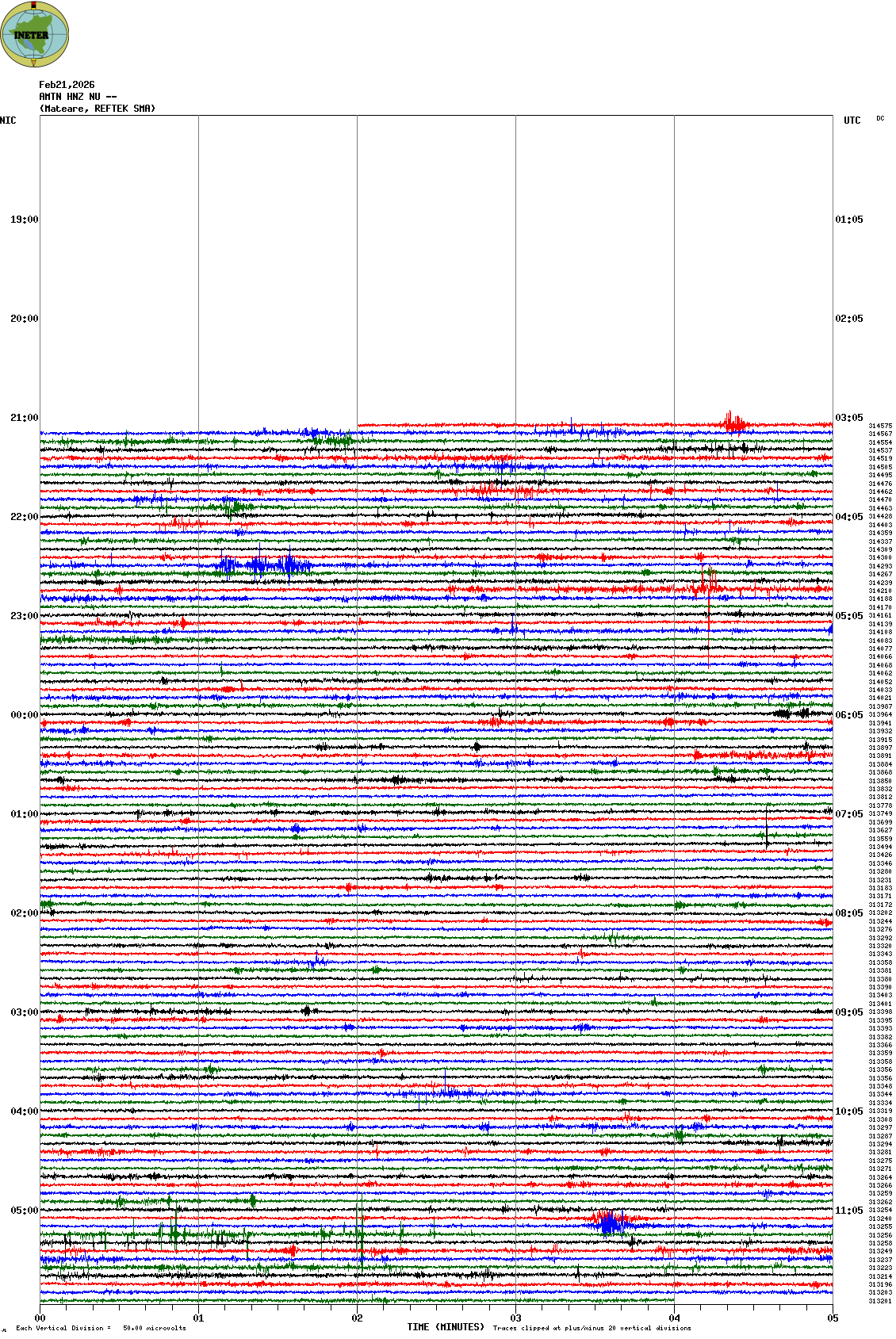Click the Feb21,2026 date label
The image size is (896, 1339).
click(x=67, y=85)
